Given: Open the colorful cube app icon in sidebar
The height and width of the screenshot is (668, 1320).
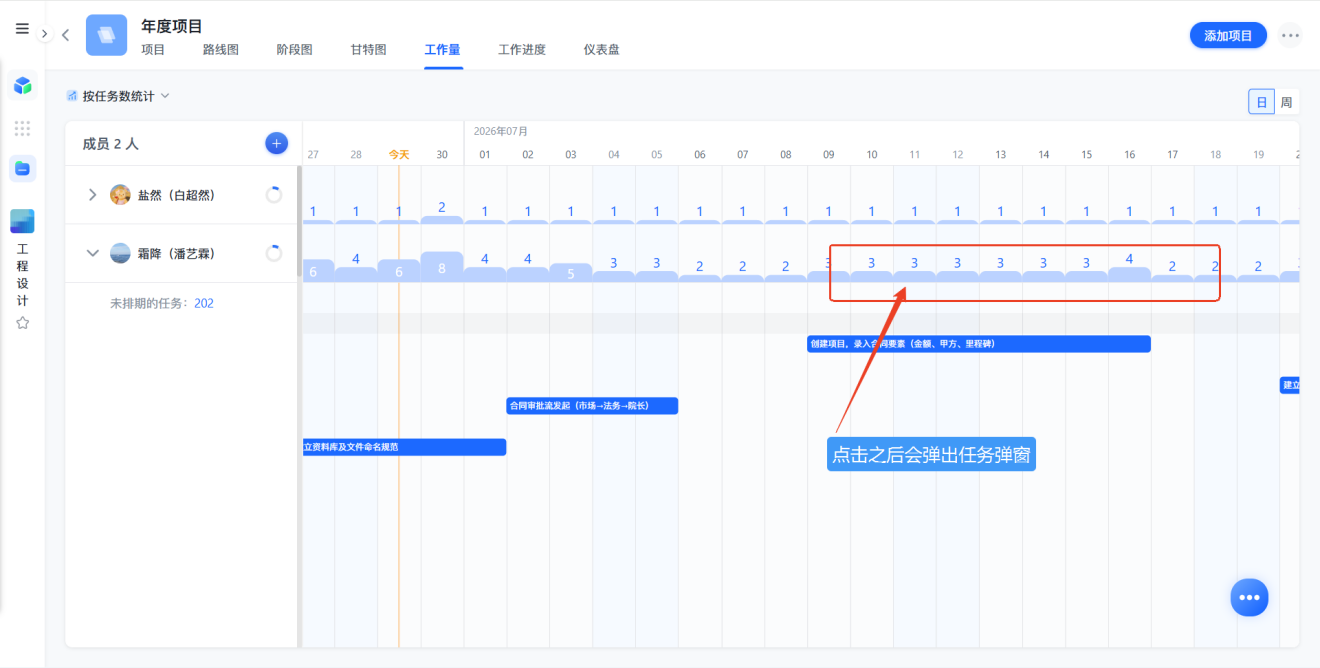Looking at the screenshot, I should [x=22, y=86].
